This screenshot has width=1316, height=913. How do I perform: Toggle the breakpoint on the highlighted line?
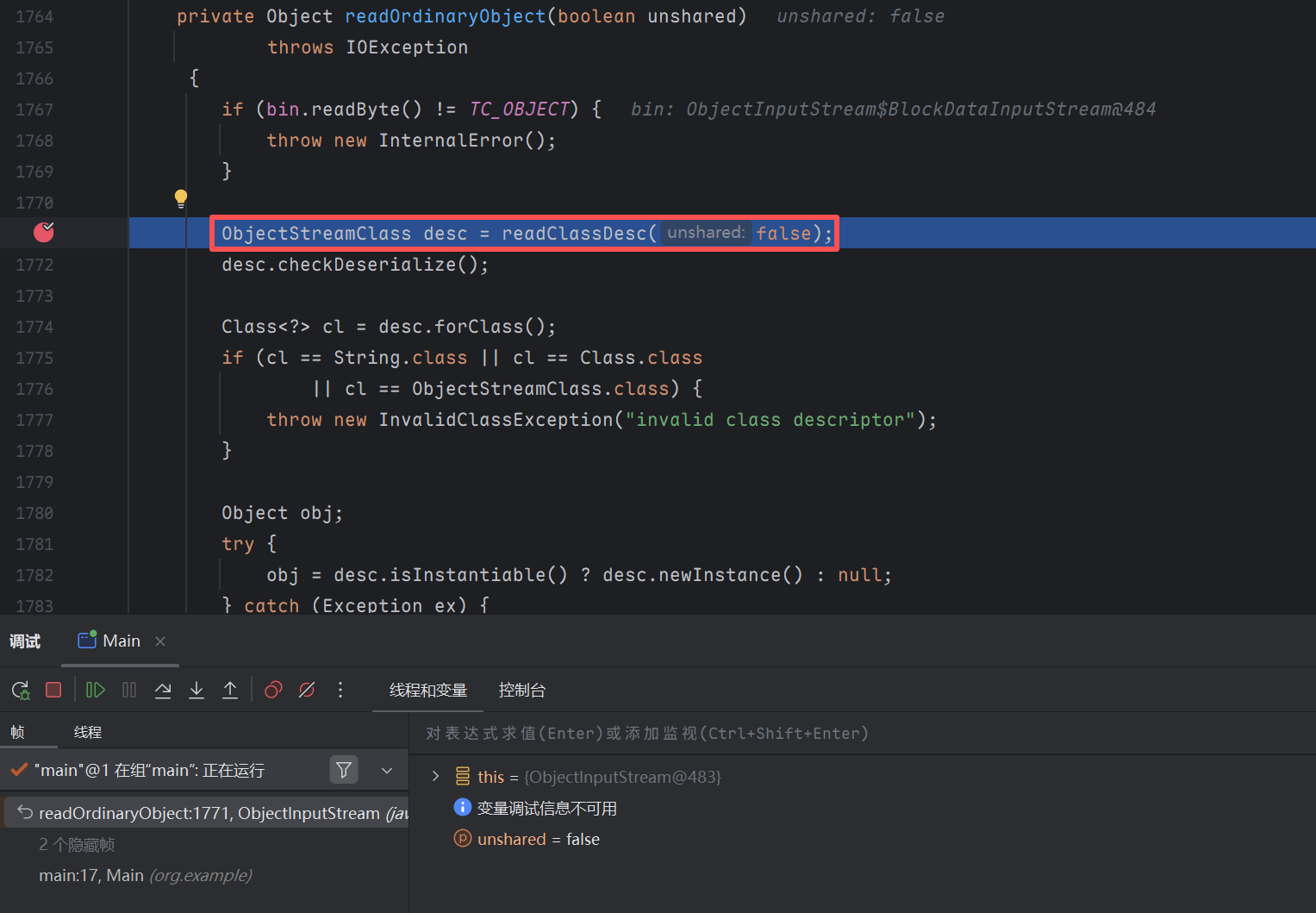pyautogui.click(x=43, y=232)
